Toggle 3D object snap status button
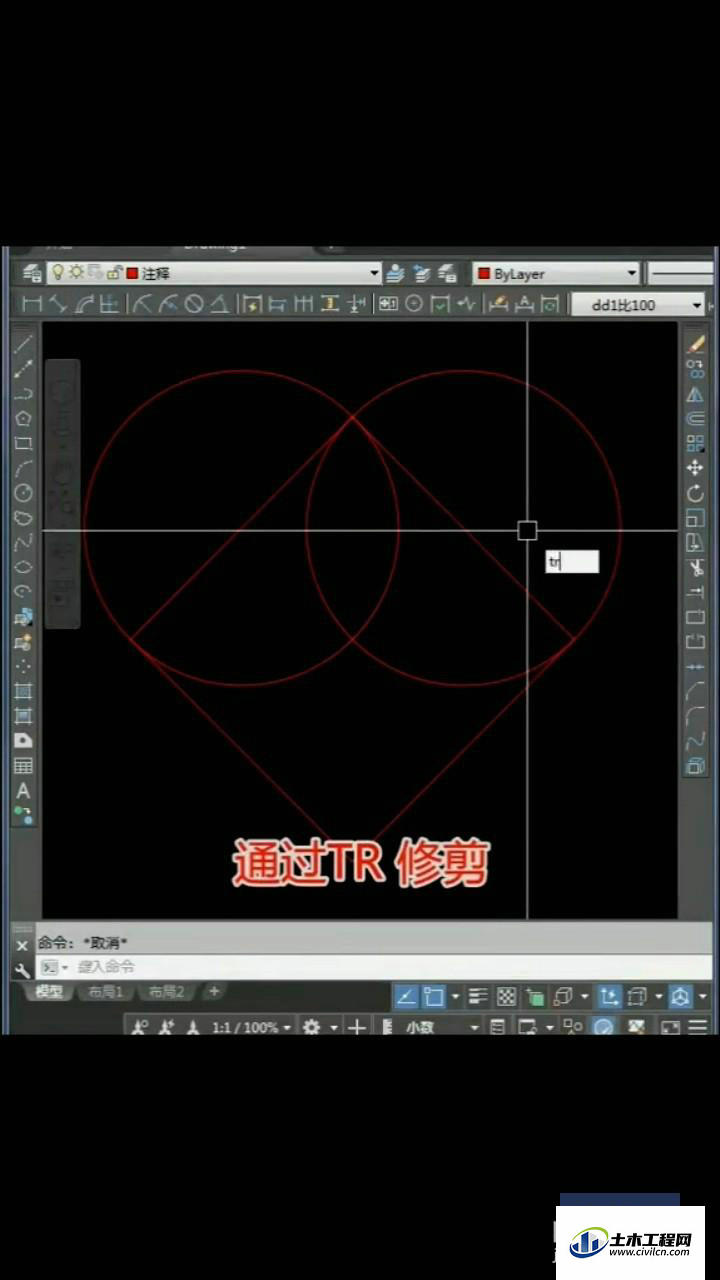720x1280 pixels. pyautogui.click(x=563, y=996)
